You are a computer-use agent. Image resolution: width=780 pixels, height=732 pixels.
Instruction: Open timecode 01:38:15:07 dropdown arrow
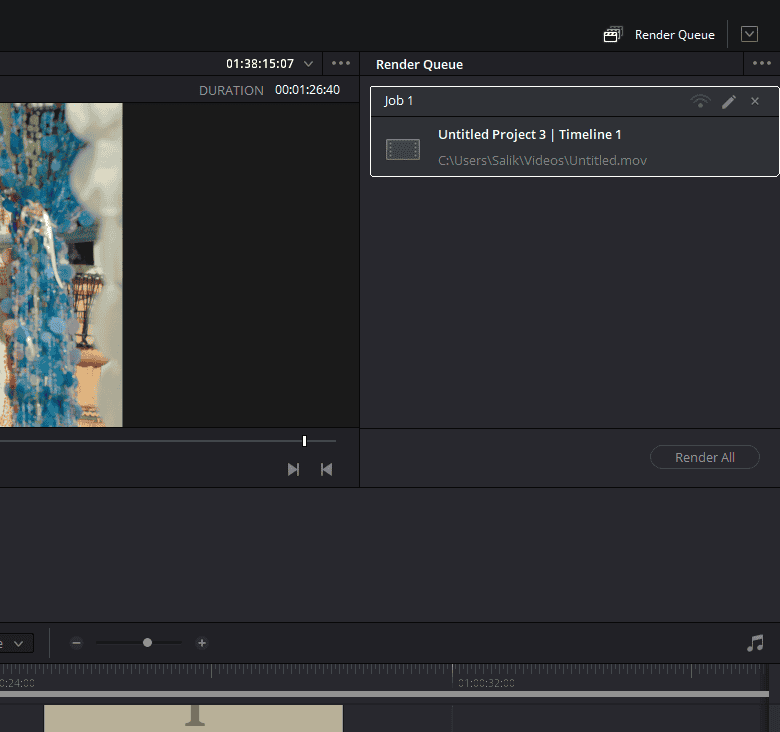click(308, 64)
